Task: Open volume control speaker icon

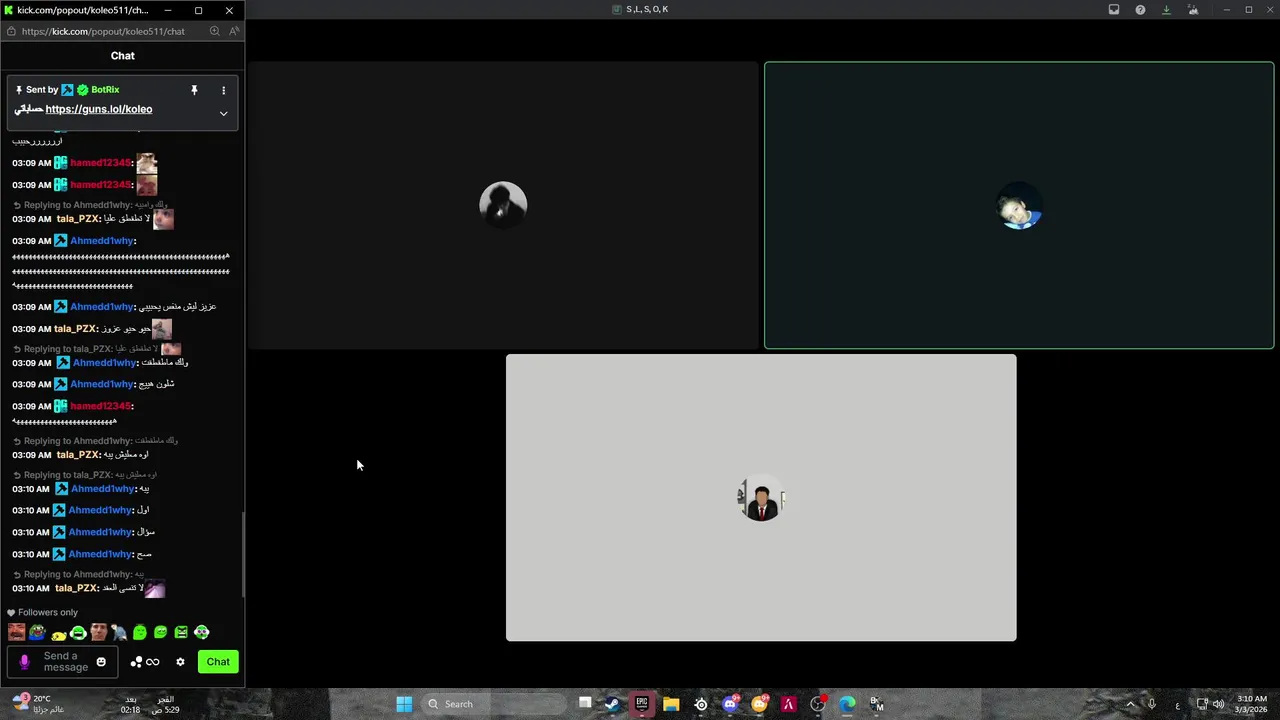Action: [x=1218, y=704]
